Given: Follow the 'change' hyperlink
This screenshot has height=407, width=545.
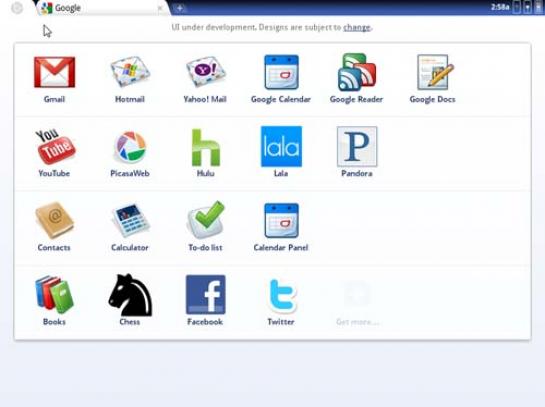Looking at the screenshot, I should point(357,27).
